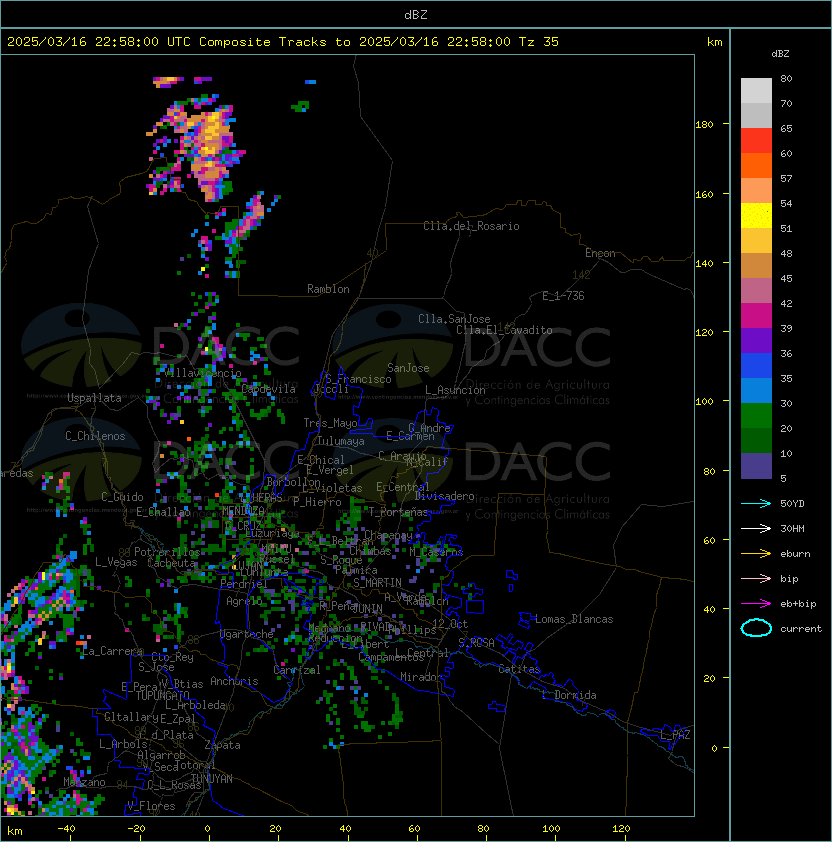Click the 'S_MARTIN' map label
Viewport: 832px width, 842px height.
(378, 583)
